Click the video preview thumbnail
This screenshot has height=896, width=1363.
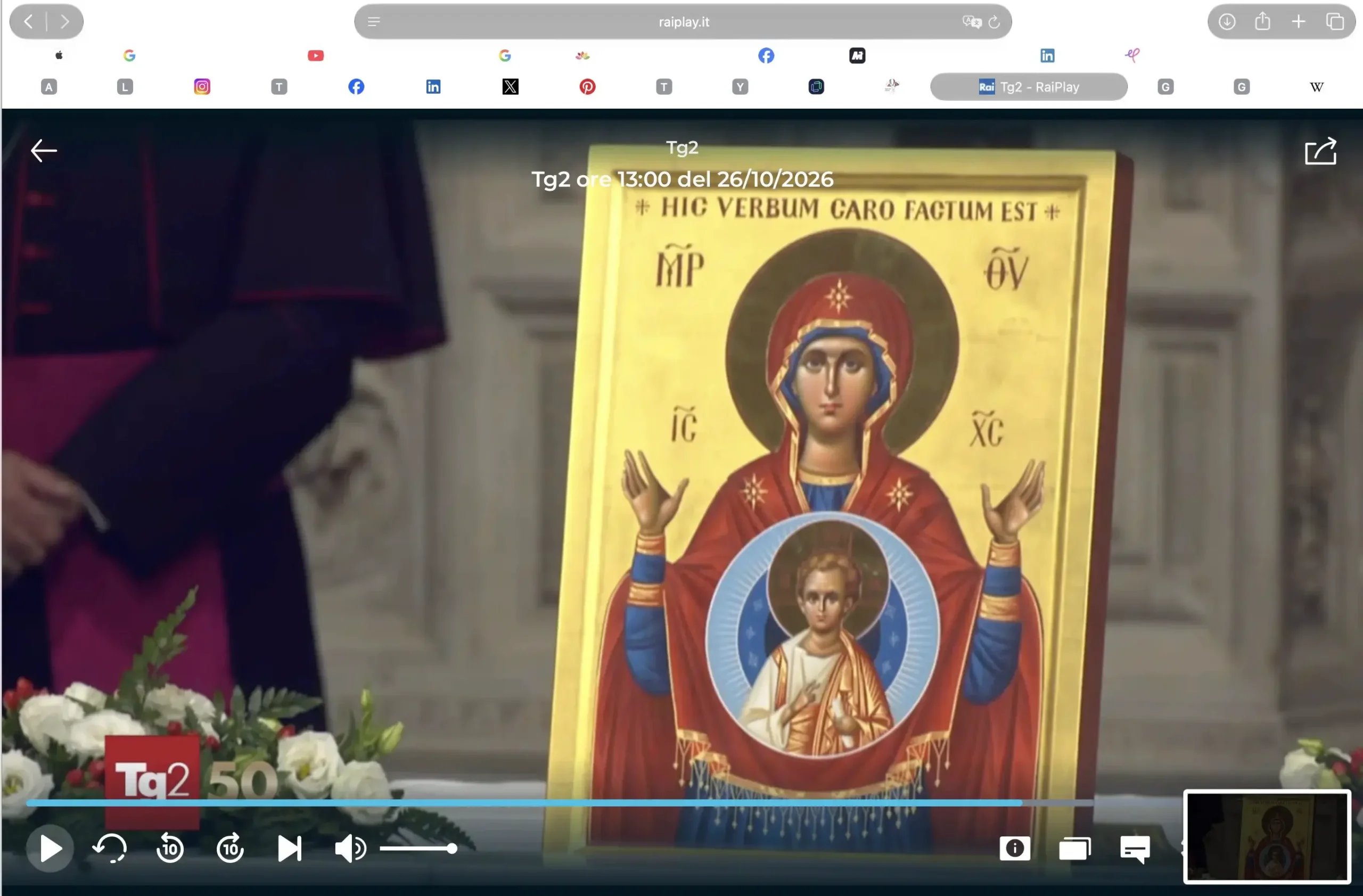[1267, 836]
